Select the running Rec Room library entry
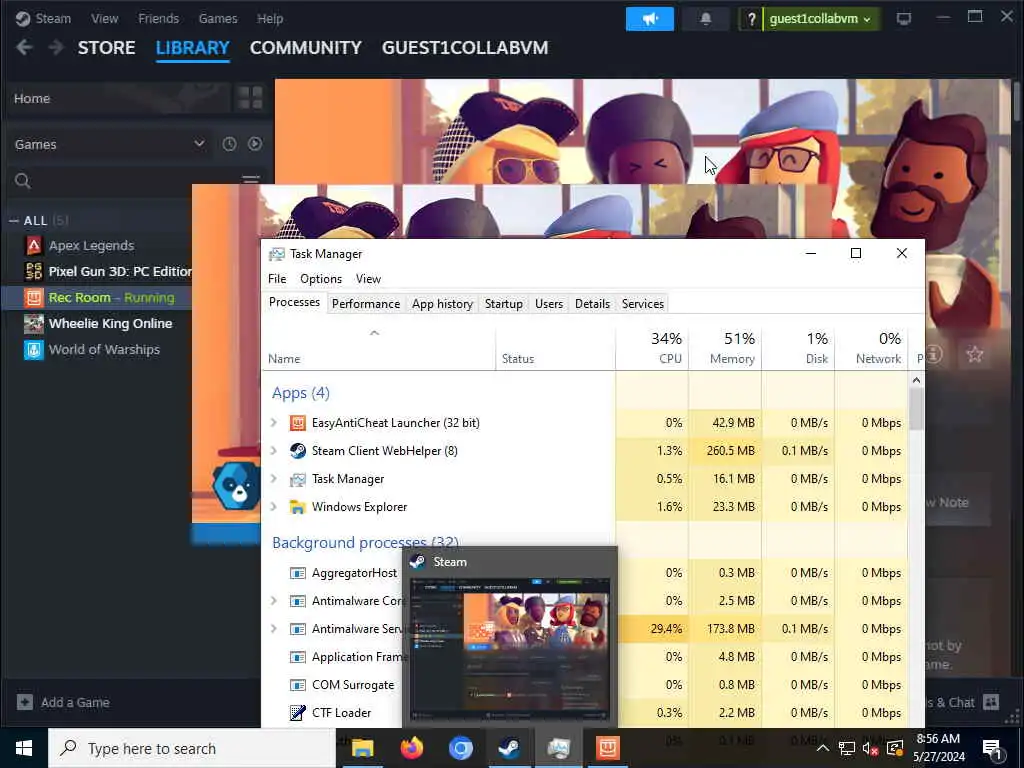 click(97, 297)
